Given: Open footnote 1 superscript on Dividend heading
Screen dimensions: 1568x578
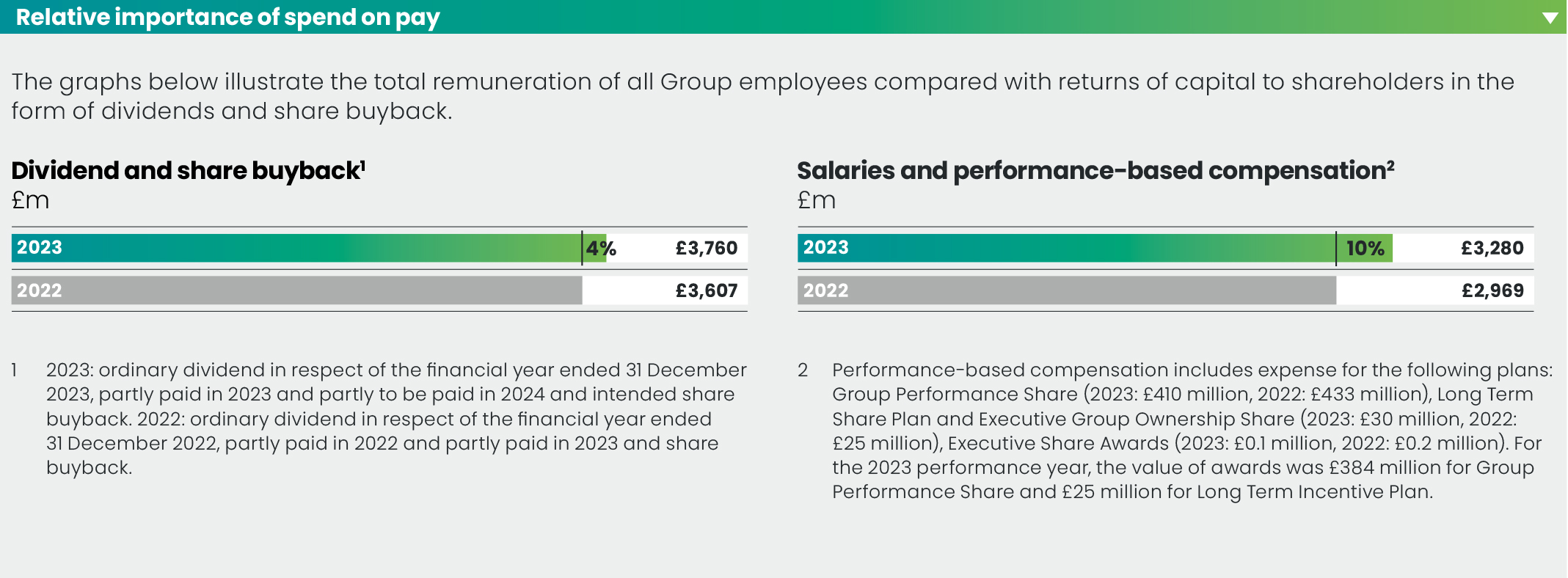Looking at the screenshot, I should (x=362, y=165).
